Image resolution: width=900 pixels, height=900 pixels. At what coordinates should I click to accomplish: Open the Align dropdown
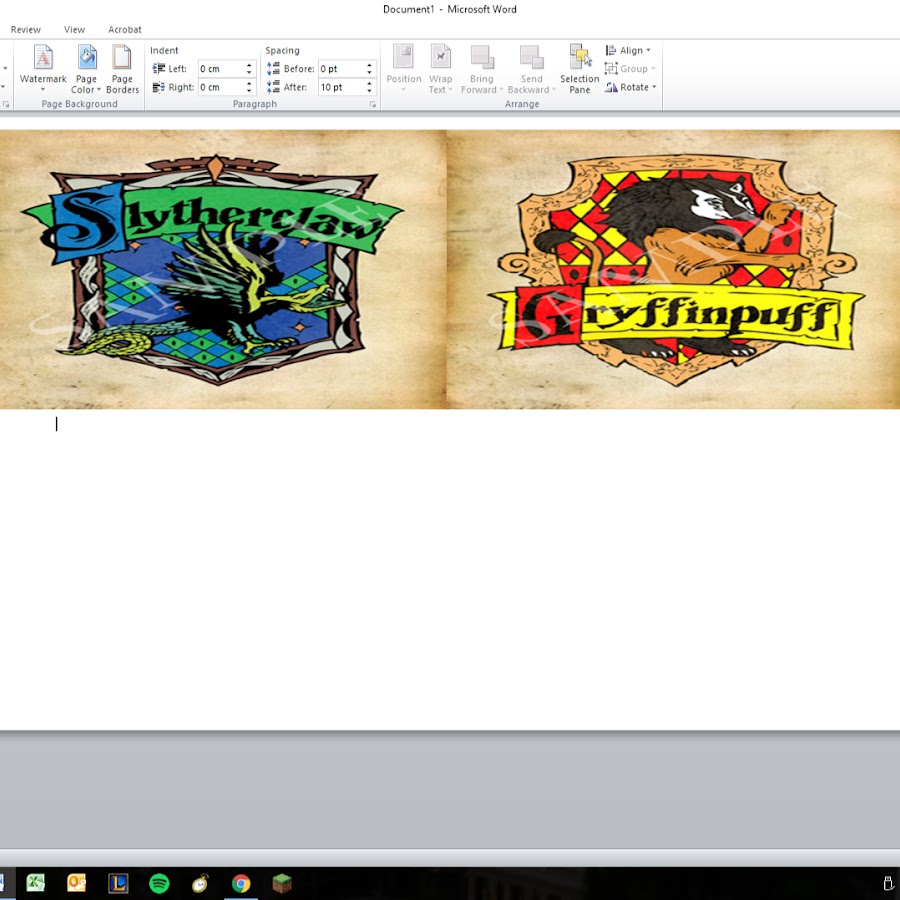(x=628, y=51)
